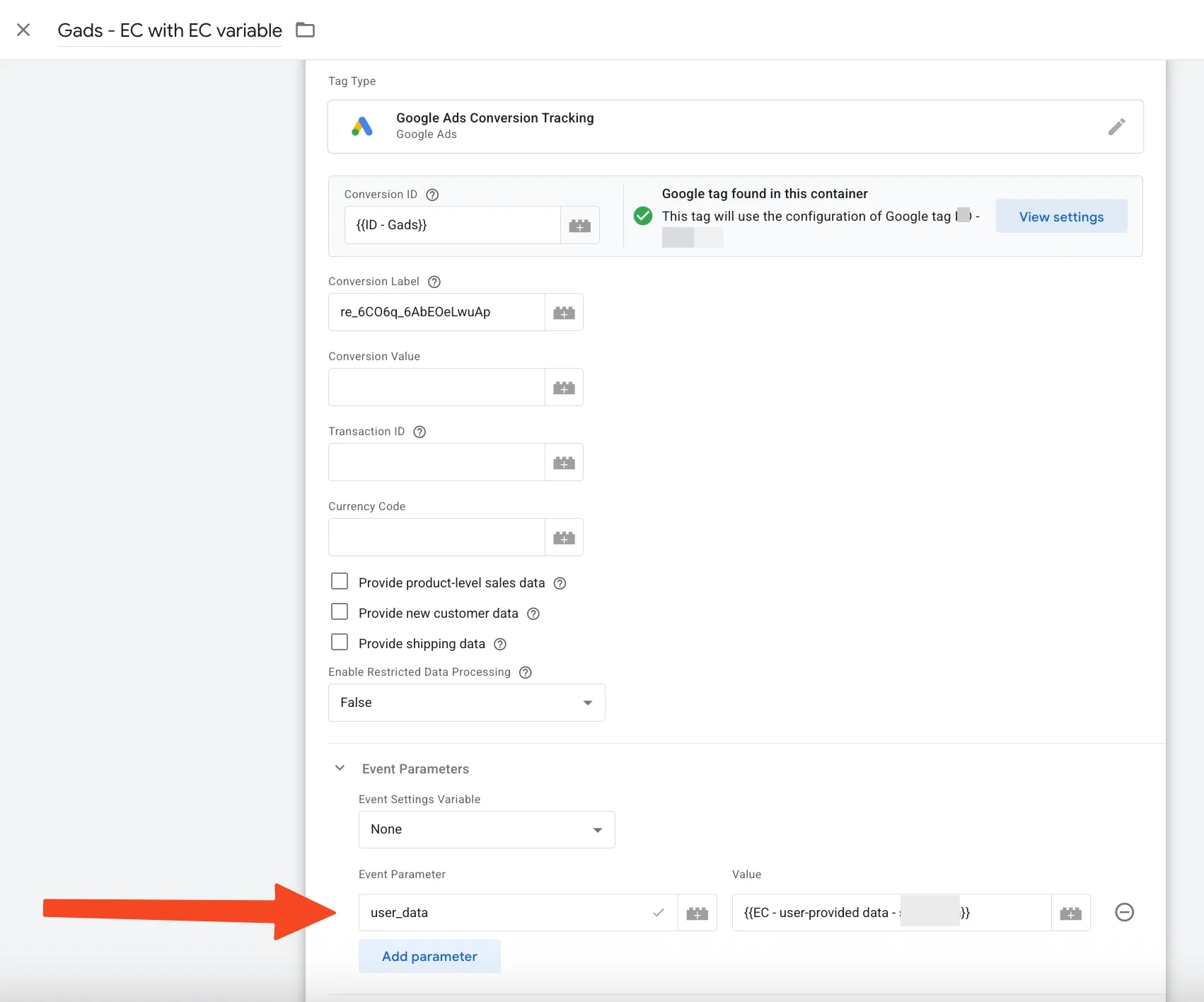Insert variable for Conversion Value field
The image size is (1204, 1002).
[x=564, y=387]
